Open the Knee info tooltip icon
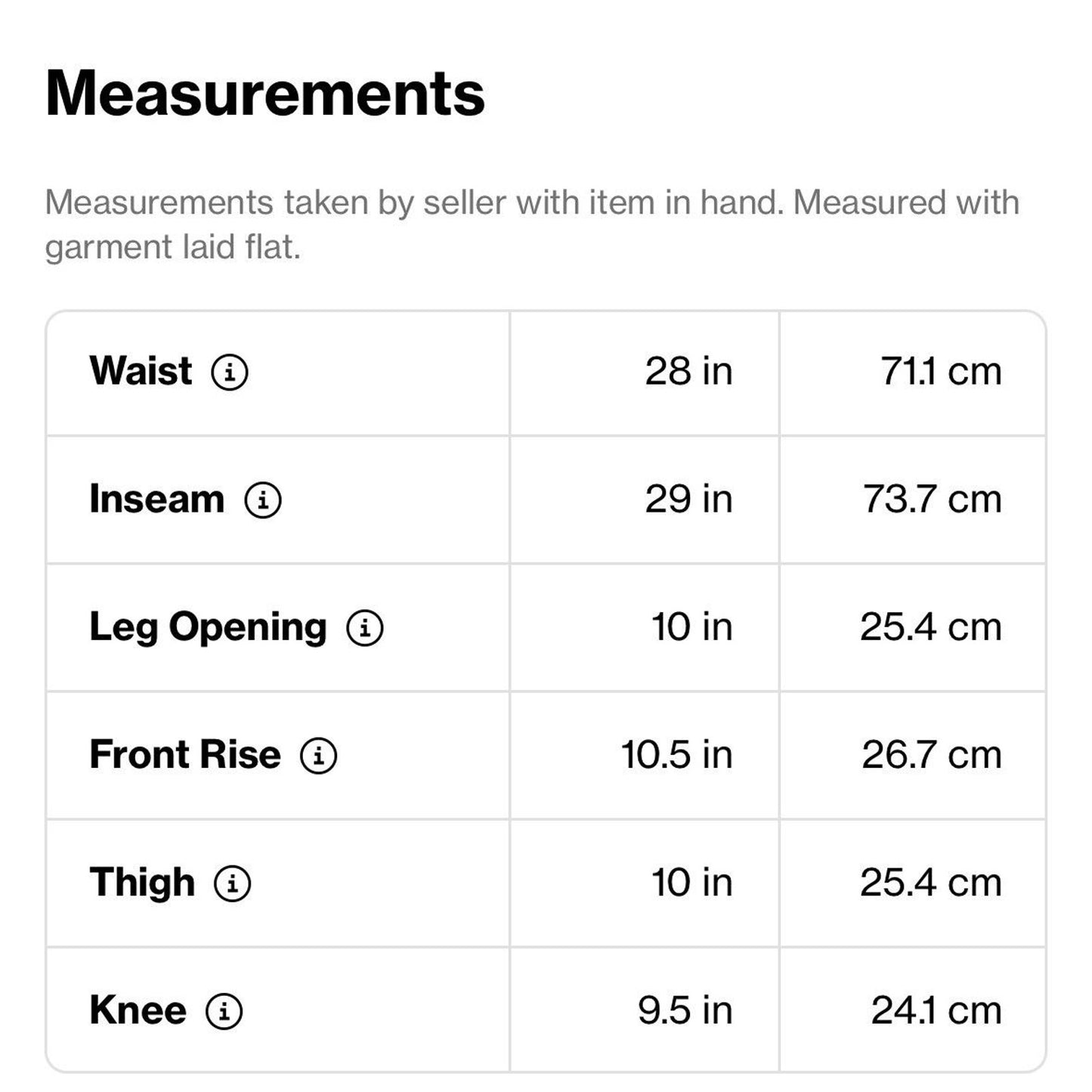 tap(224, 1011)
